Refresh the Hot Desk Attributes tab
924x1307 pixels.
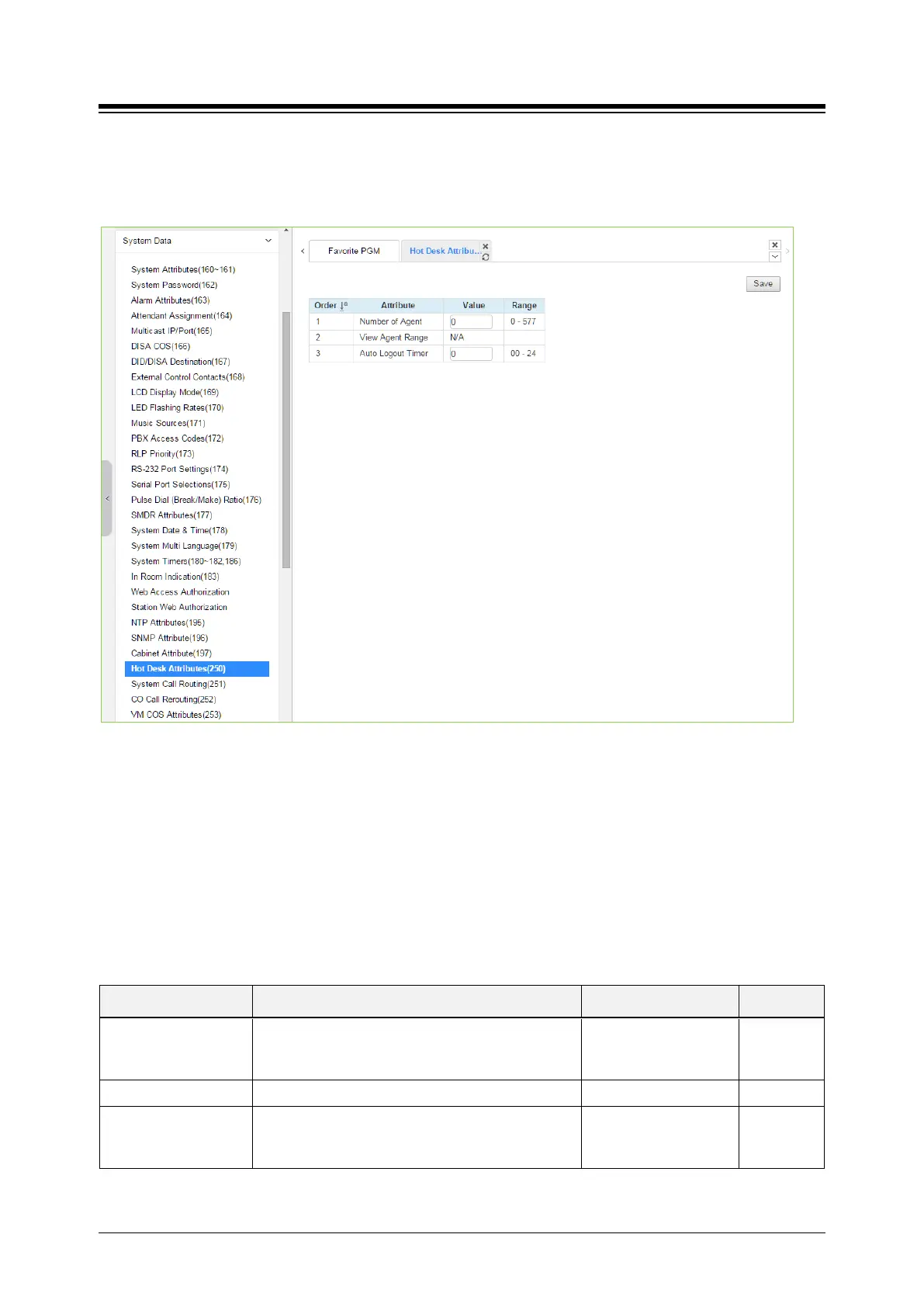click(x=486, y=256)
